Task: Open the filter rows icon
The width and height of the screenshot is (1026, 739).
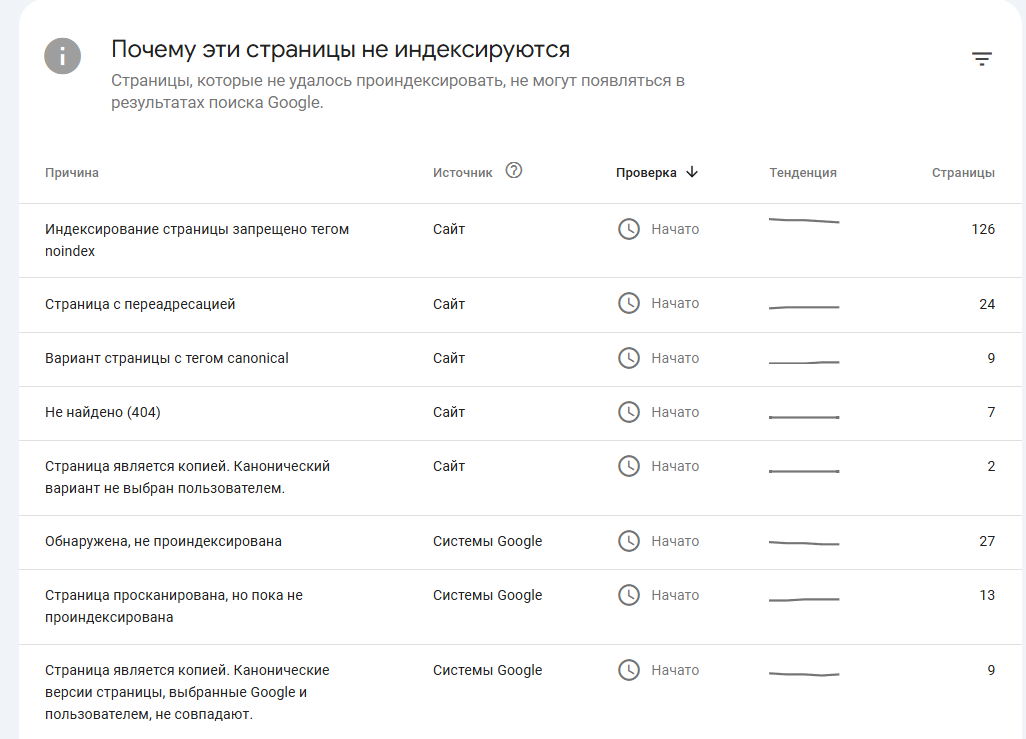Action: tap(982, 59)
